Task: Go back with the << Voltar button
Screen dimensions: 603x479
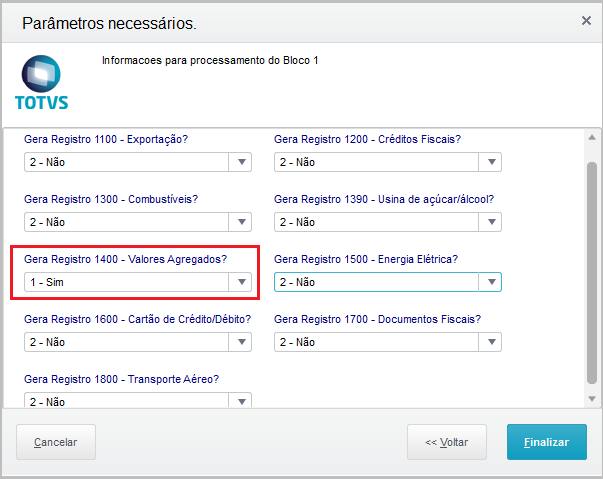Action: tap(447, 442)
